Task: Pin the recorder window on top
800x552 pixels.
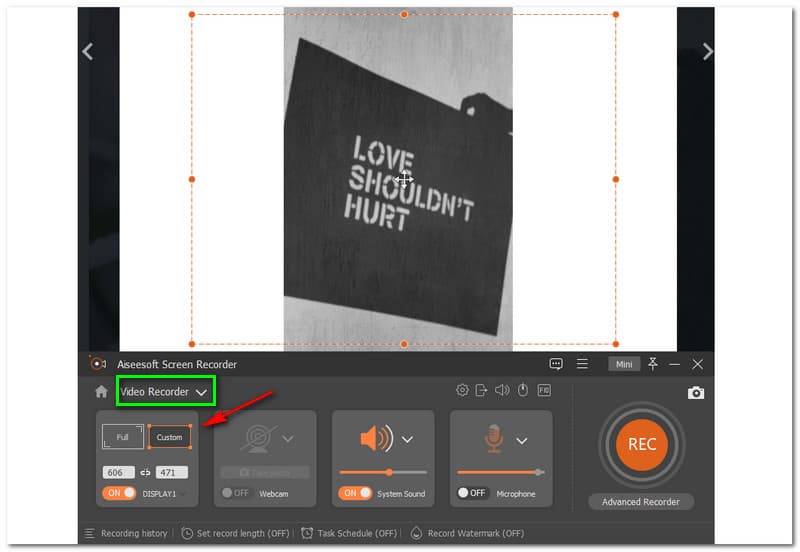Action: pos(653,364)
